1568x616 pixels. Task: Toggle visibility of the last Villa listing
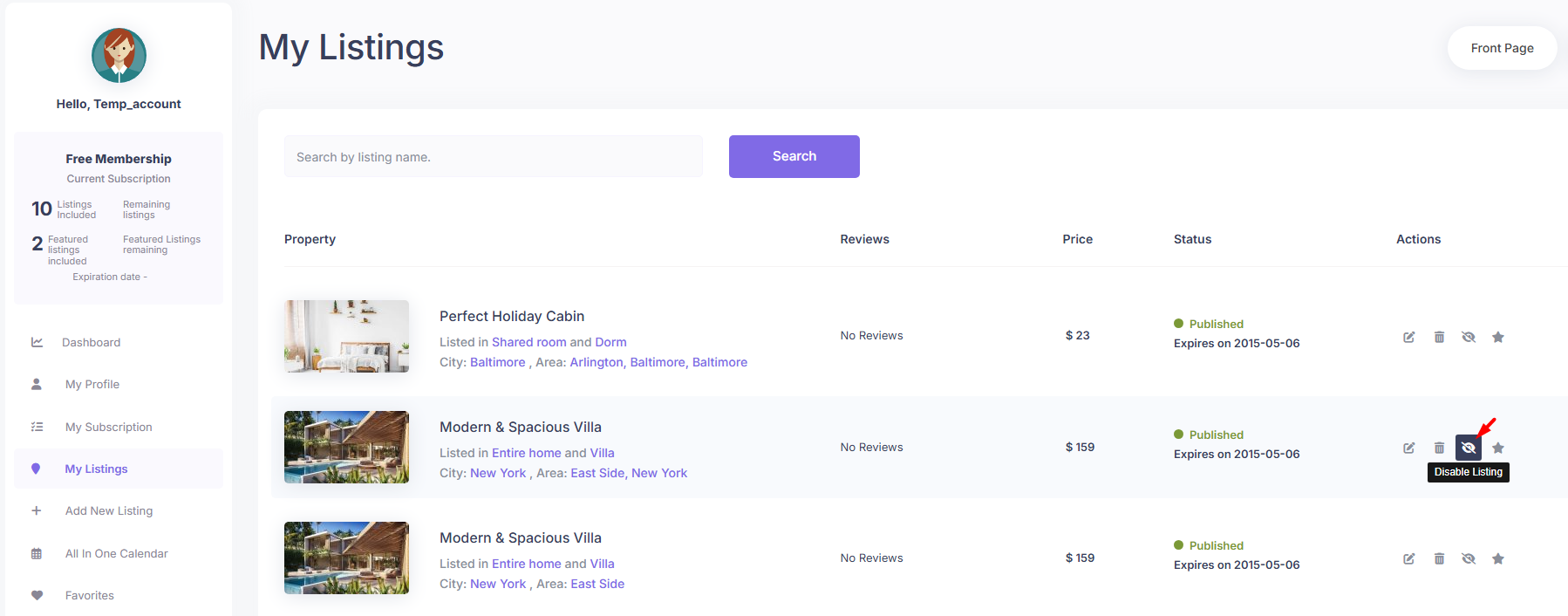point(1469,558)
